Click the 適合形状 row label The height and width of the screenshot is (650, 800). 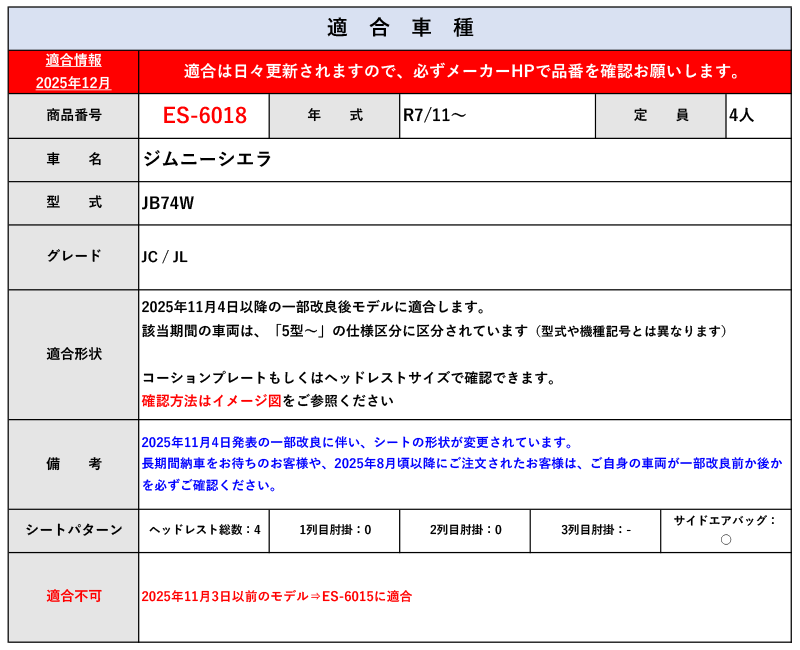coord(73,354)
